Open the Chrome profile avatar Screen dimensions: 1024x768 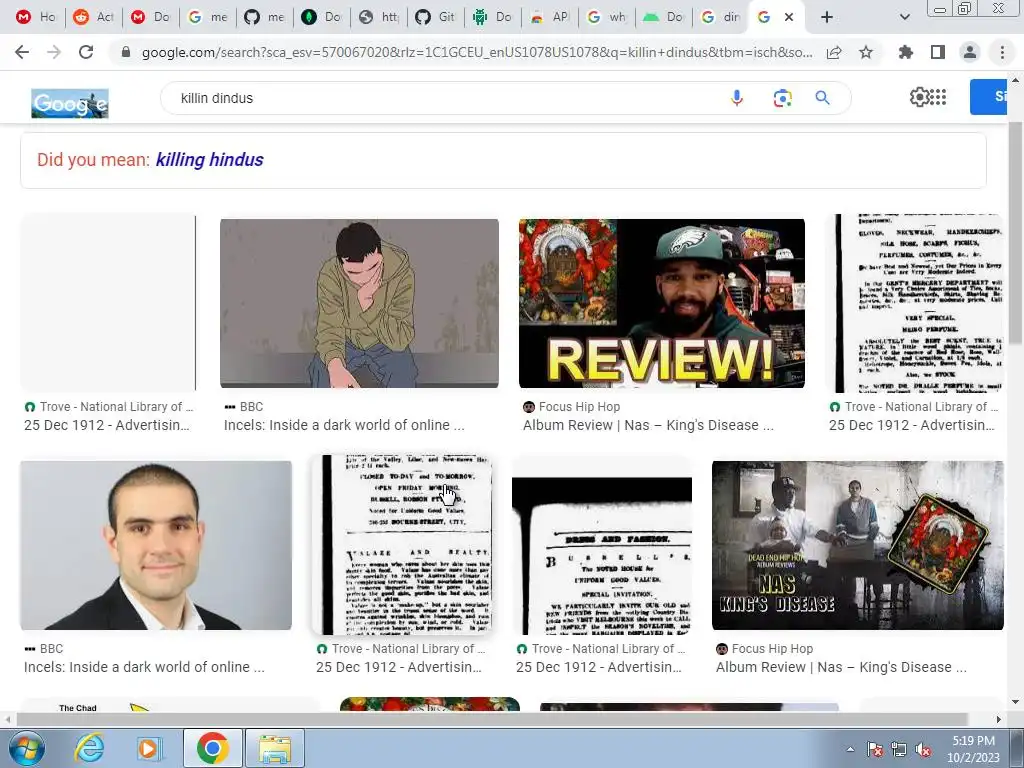point(970,52)
